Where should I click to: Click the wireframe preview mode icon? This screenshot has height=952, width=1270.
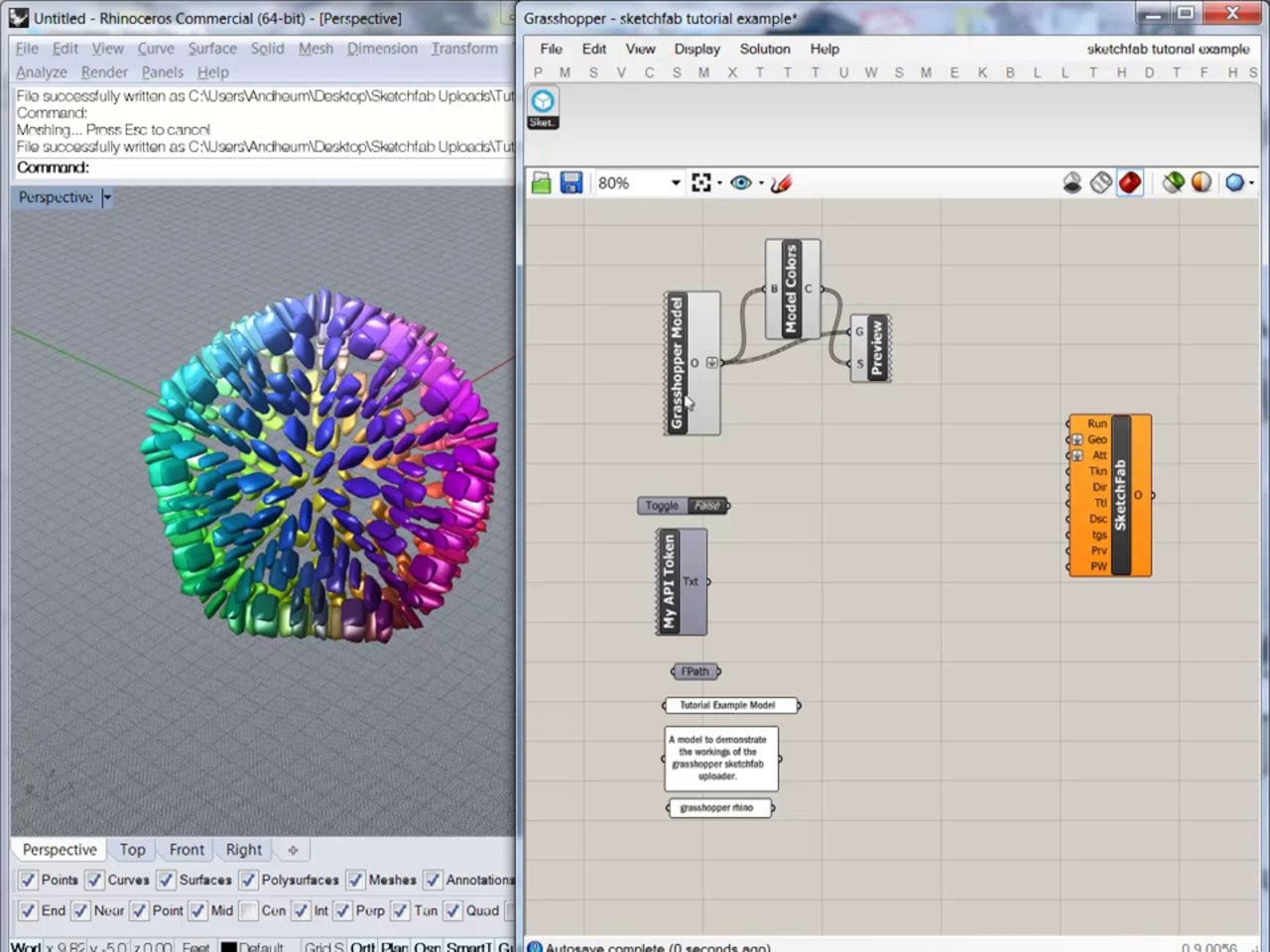click(x=1101, y=183)
